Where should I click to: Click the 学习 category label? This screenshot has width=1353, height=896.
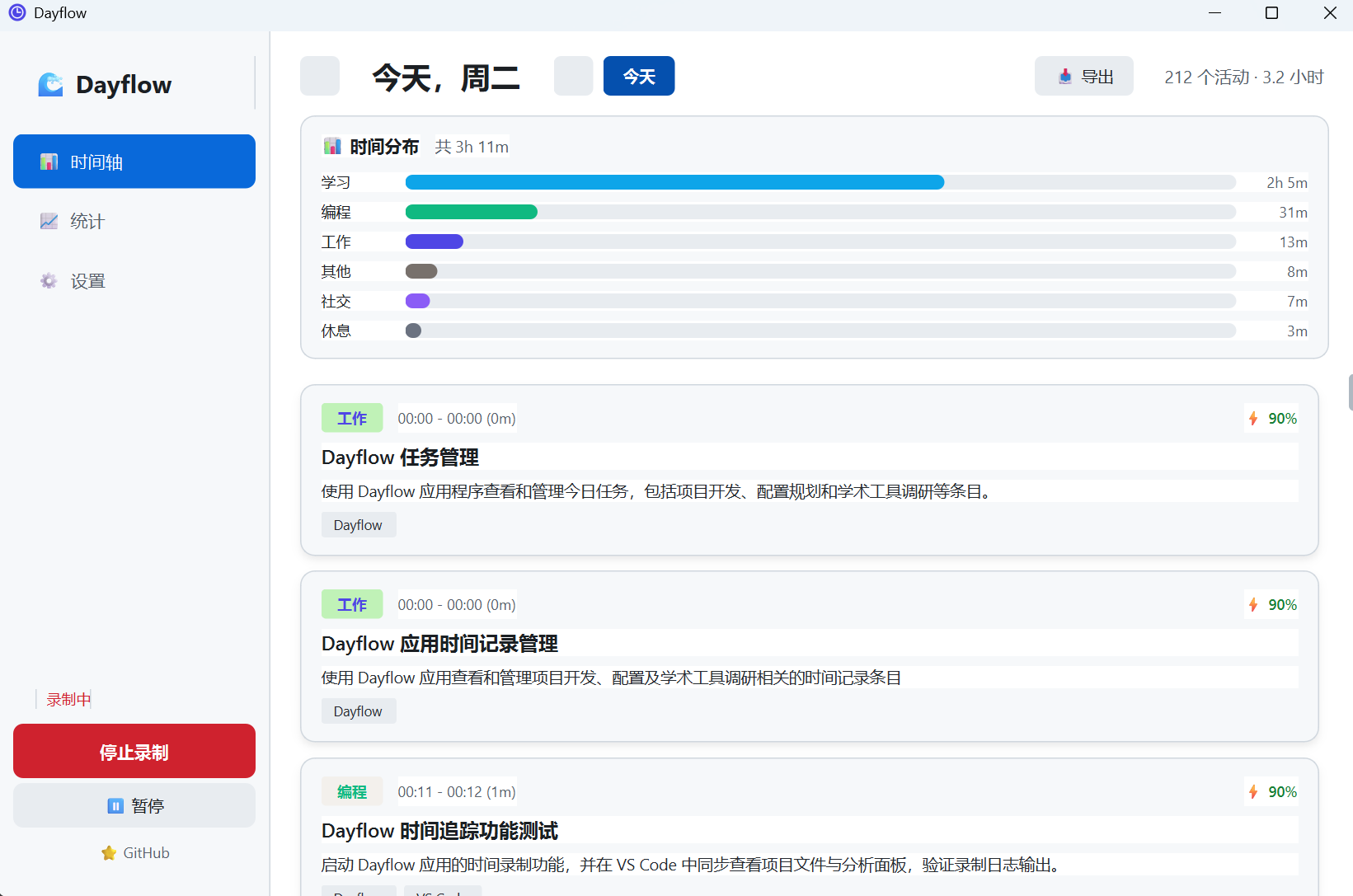coord(336,182)
